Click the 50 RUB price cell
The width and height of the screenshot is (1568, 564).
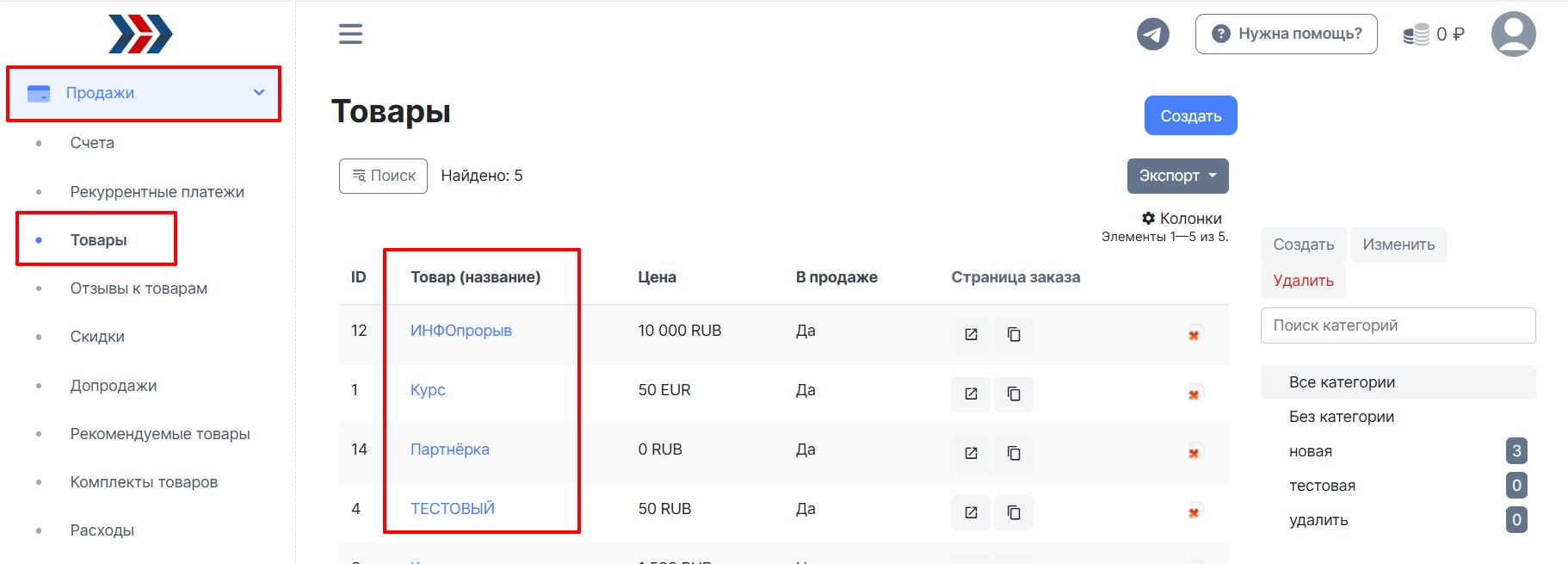(x=664, y=509)
